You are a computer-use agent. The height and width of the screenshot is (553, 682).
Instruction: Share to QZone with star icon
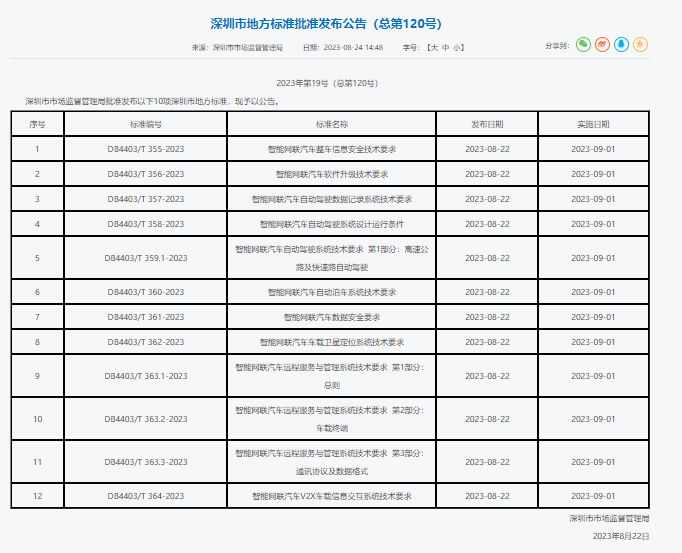pyautogui.click(x=639, y=45)
